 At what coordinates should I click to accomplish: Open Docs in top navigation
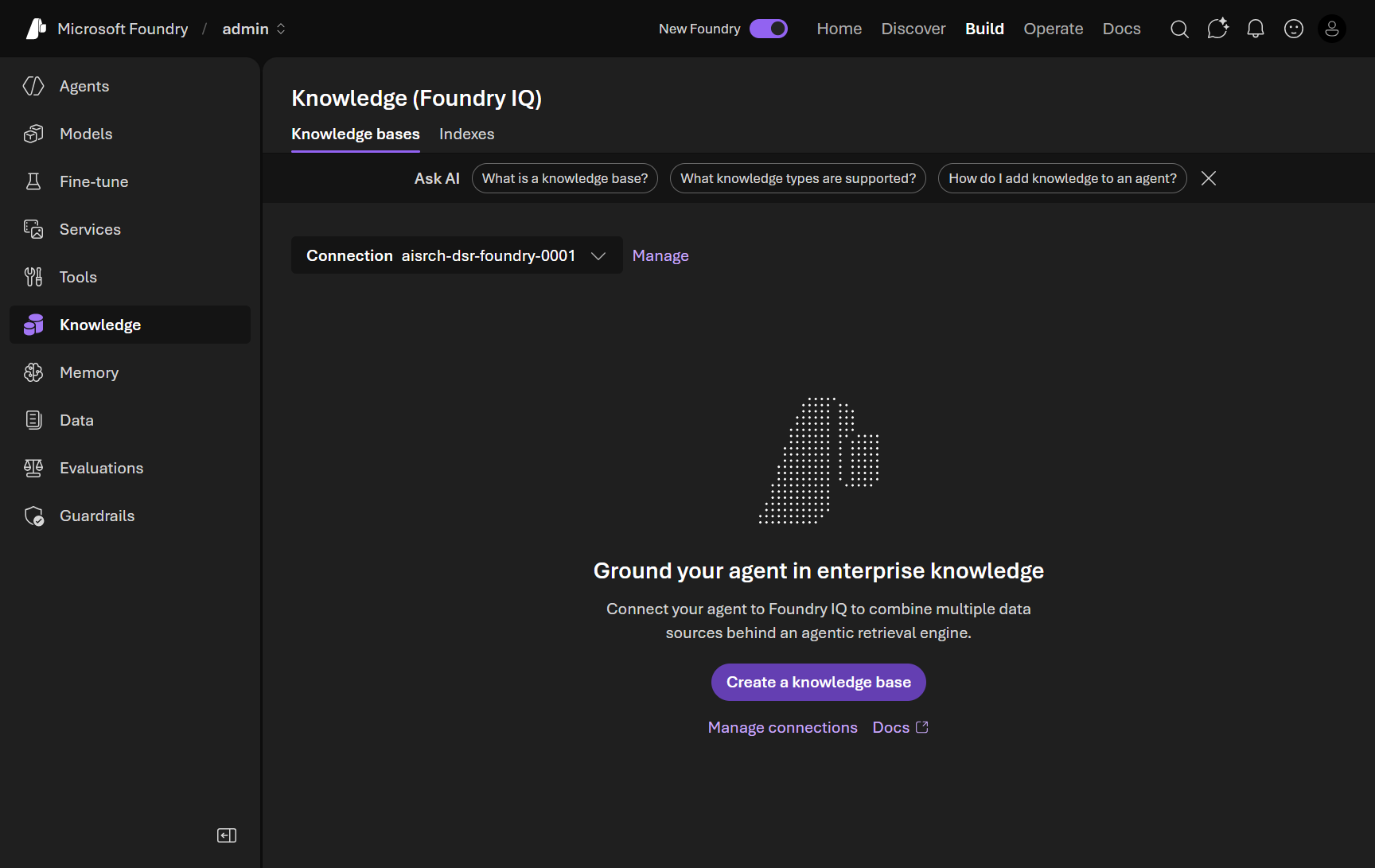tap(1122, 29)
